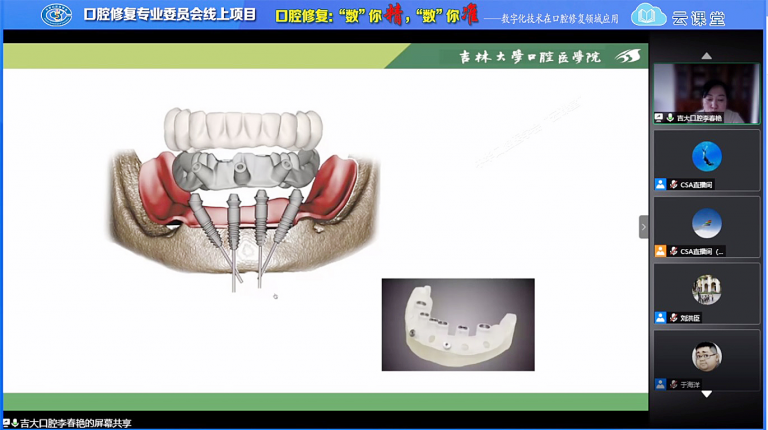Click muted mic icon on first CSA直播间
Screen dimensions: 768x430
(674, 185)
